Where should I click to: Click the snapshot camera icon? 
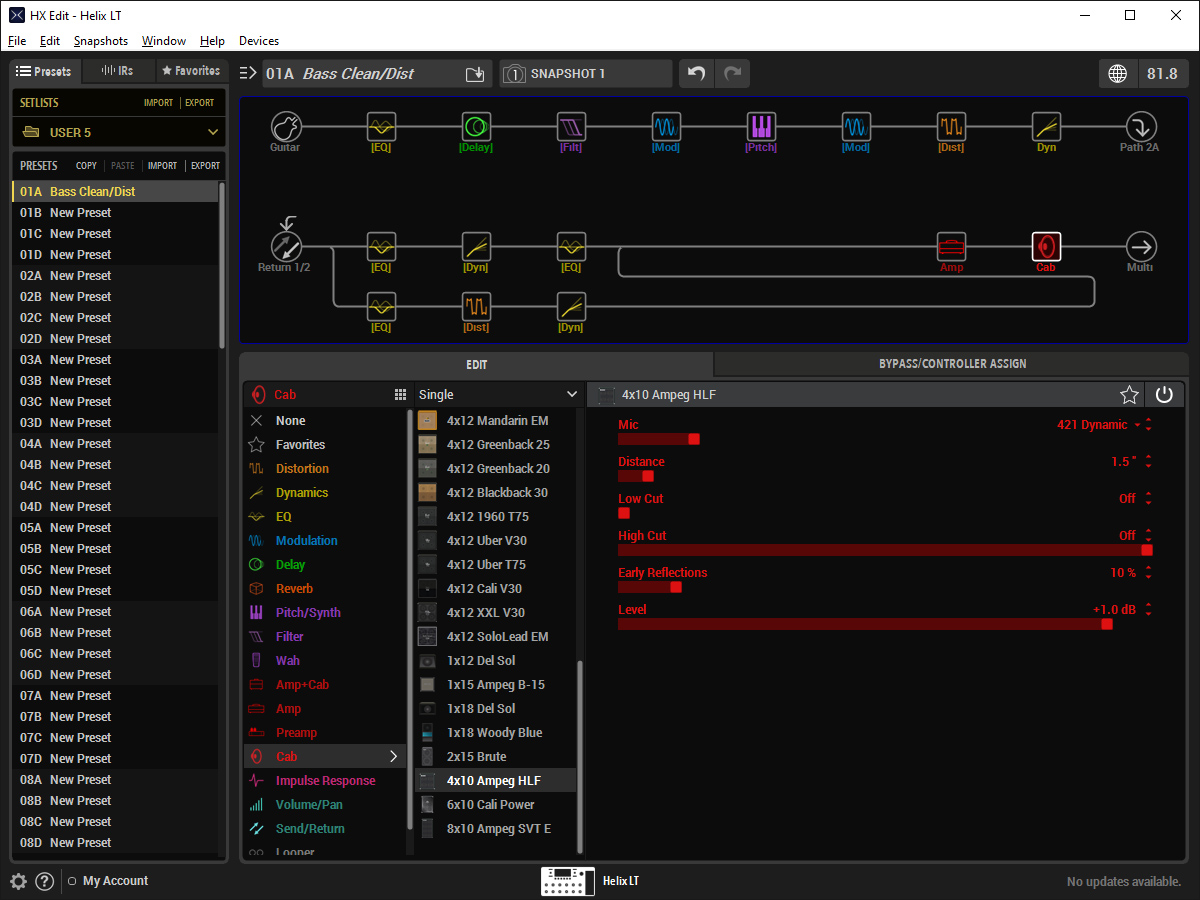(x=514, y=74)
